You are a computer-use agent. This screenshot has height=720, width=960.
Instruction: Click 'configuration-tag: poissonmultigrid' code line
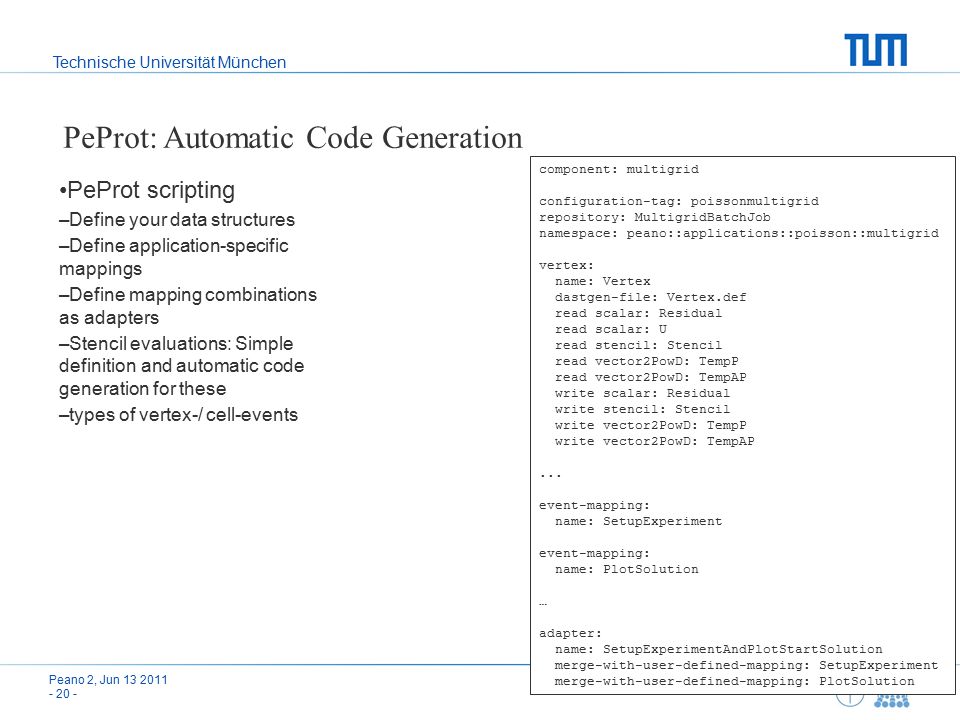tap(679, 201)
